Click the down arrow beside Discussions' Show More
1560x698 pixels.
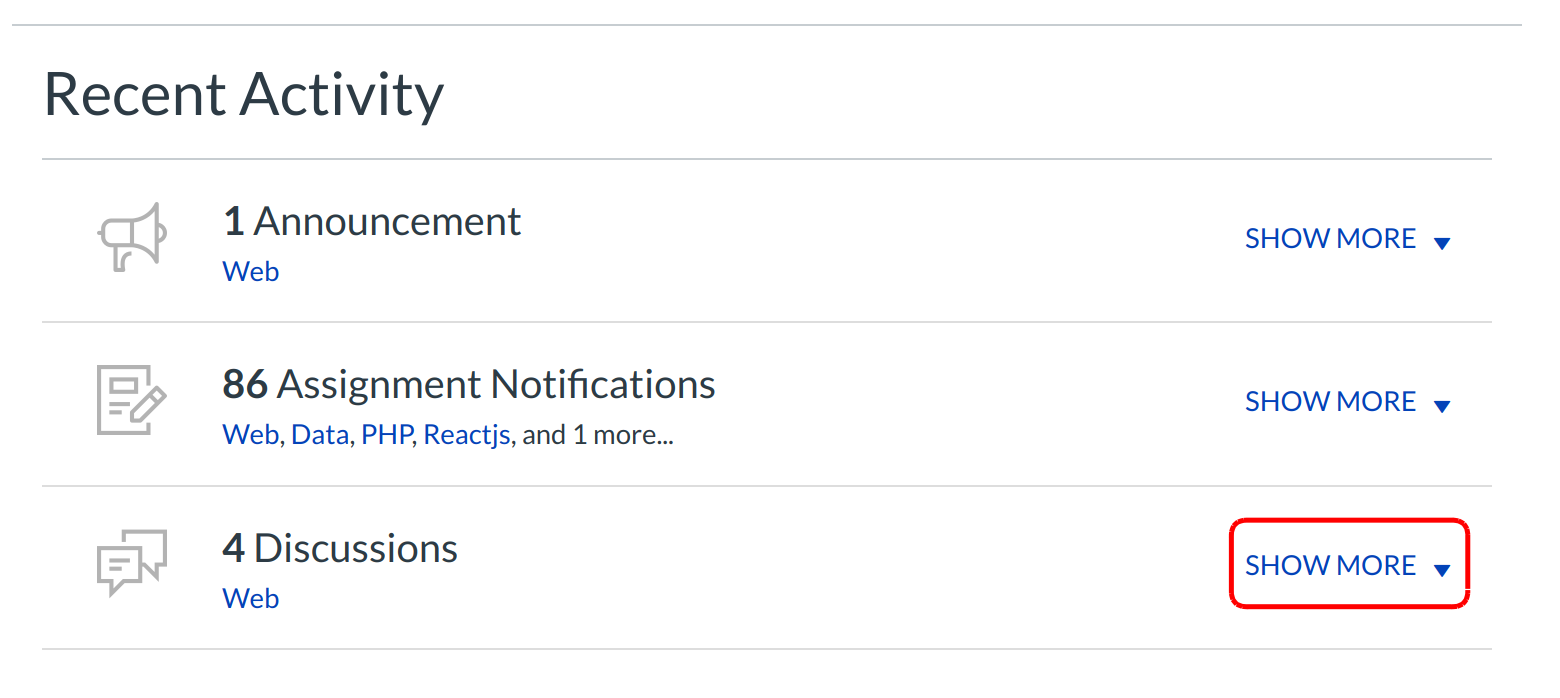click(x=1441, y=569)
